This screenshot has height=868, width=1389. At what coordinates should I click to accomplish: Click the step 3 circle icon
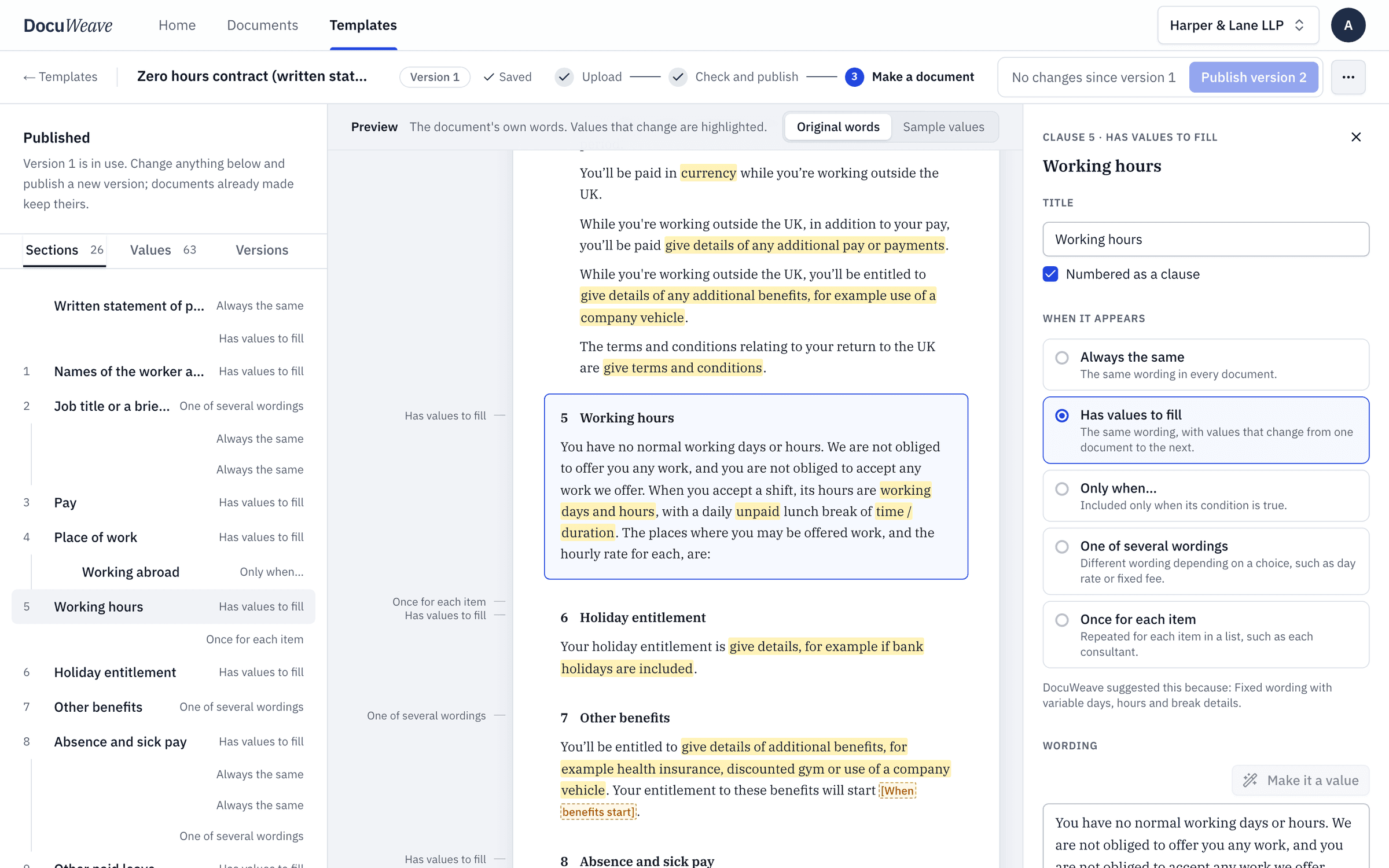coord(854,77)
